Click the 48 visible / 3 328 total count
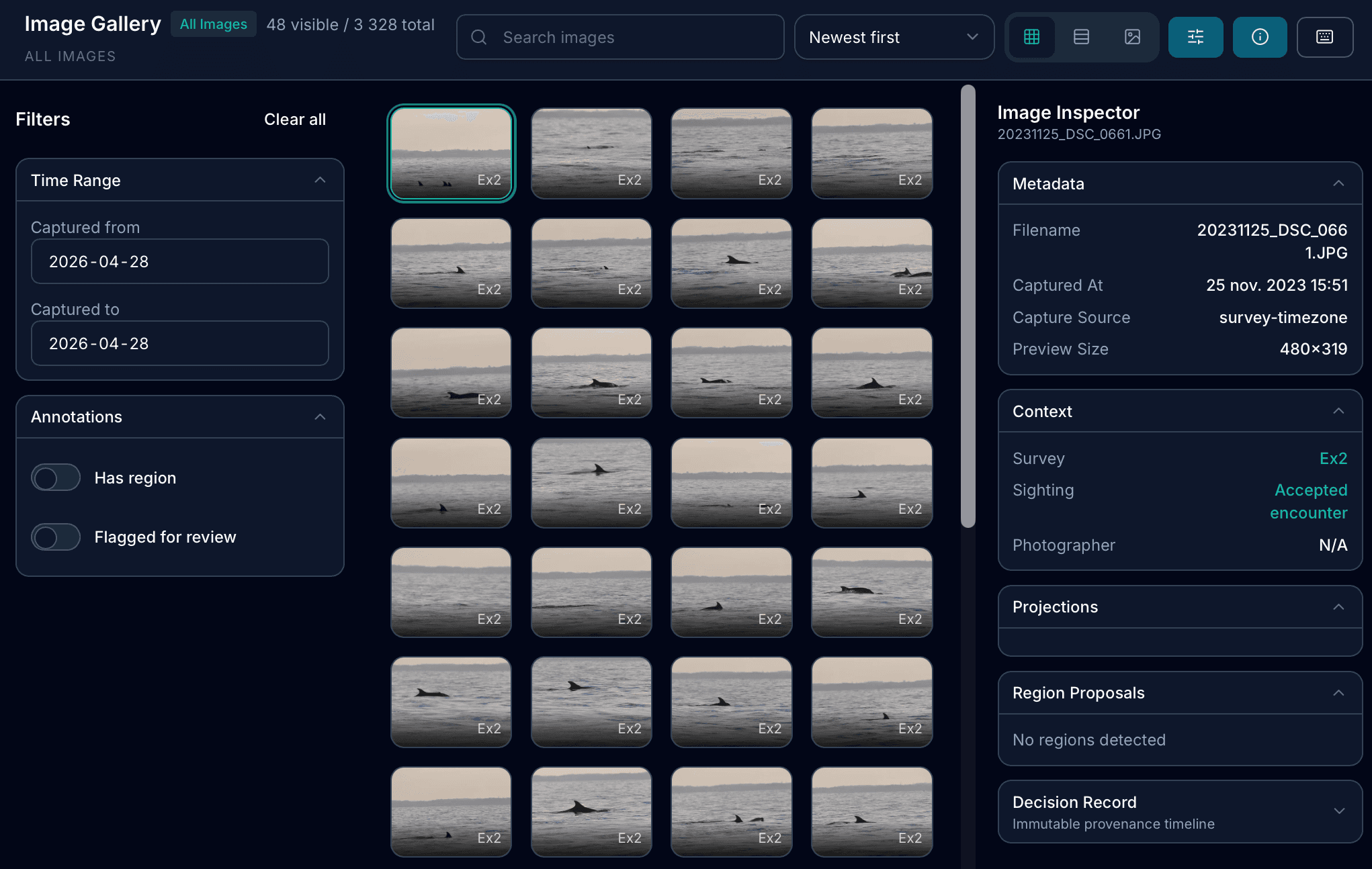 (350, 25)
